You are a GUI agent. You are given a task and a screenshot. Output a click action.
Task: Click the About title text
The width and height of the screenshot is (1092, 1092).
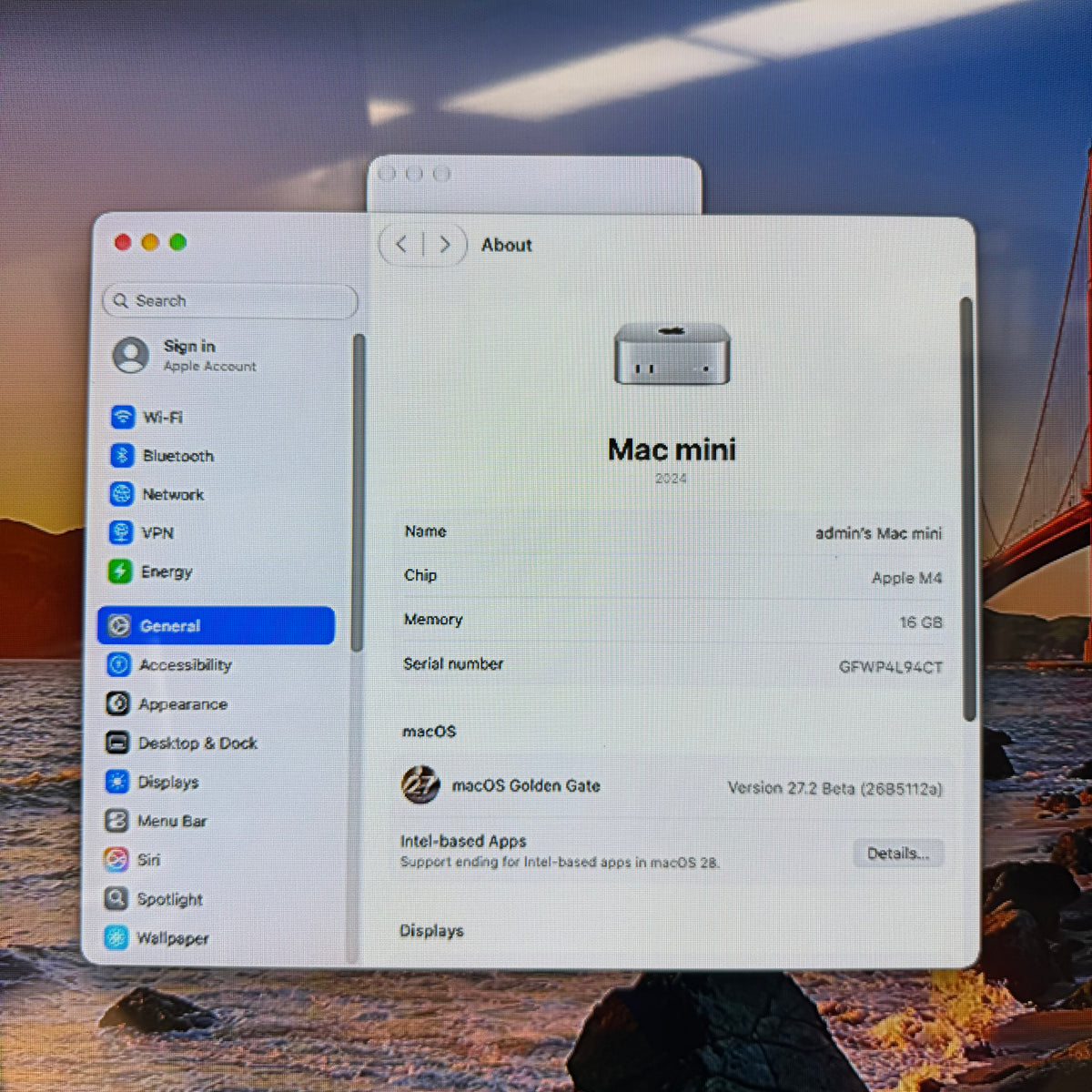pos(507,245)
